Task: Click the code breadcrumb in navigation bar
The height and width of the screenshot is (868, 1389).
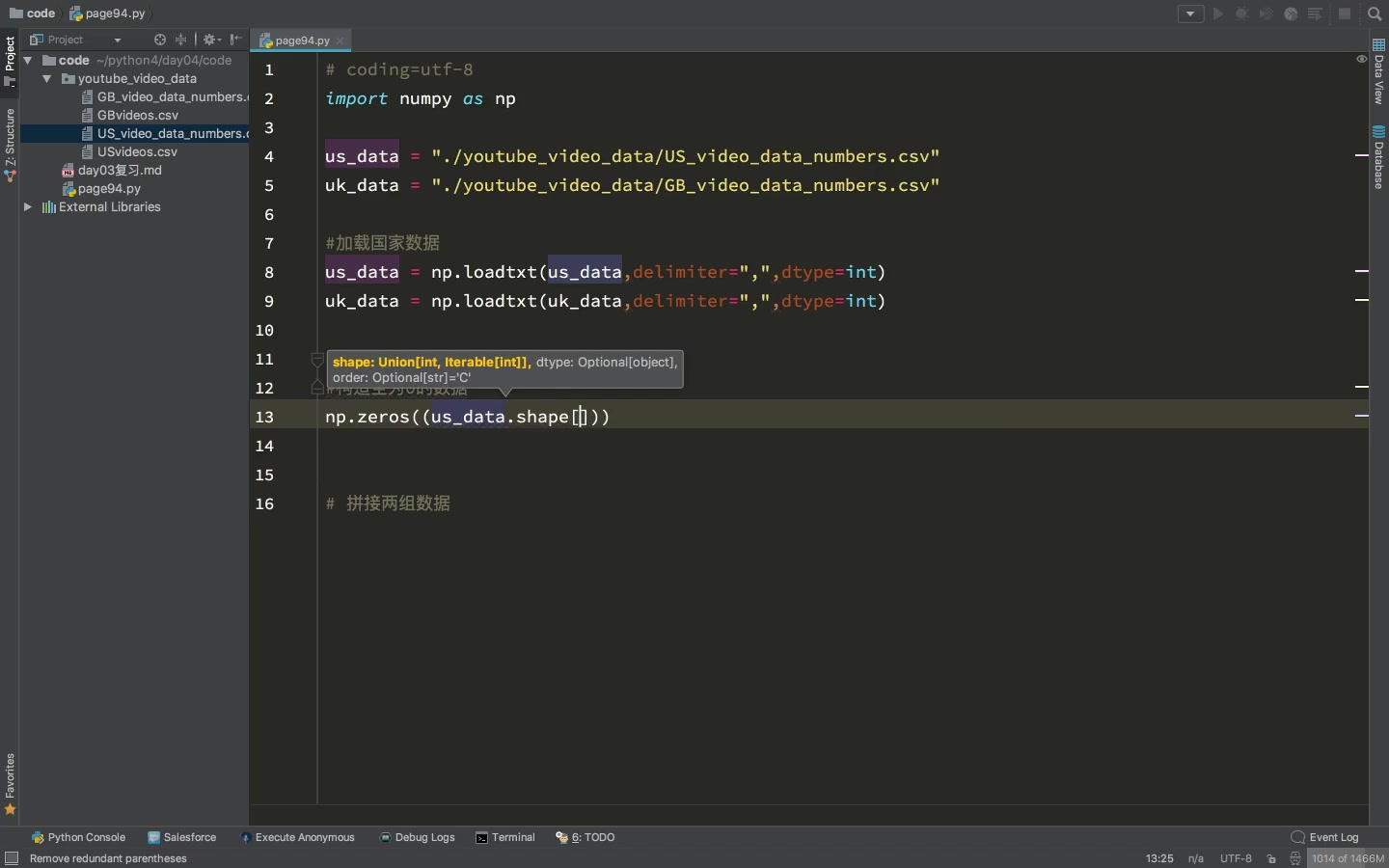Action: [x=32, y=14]
